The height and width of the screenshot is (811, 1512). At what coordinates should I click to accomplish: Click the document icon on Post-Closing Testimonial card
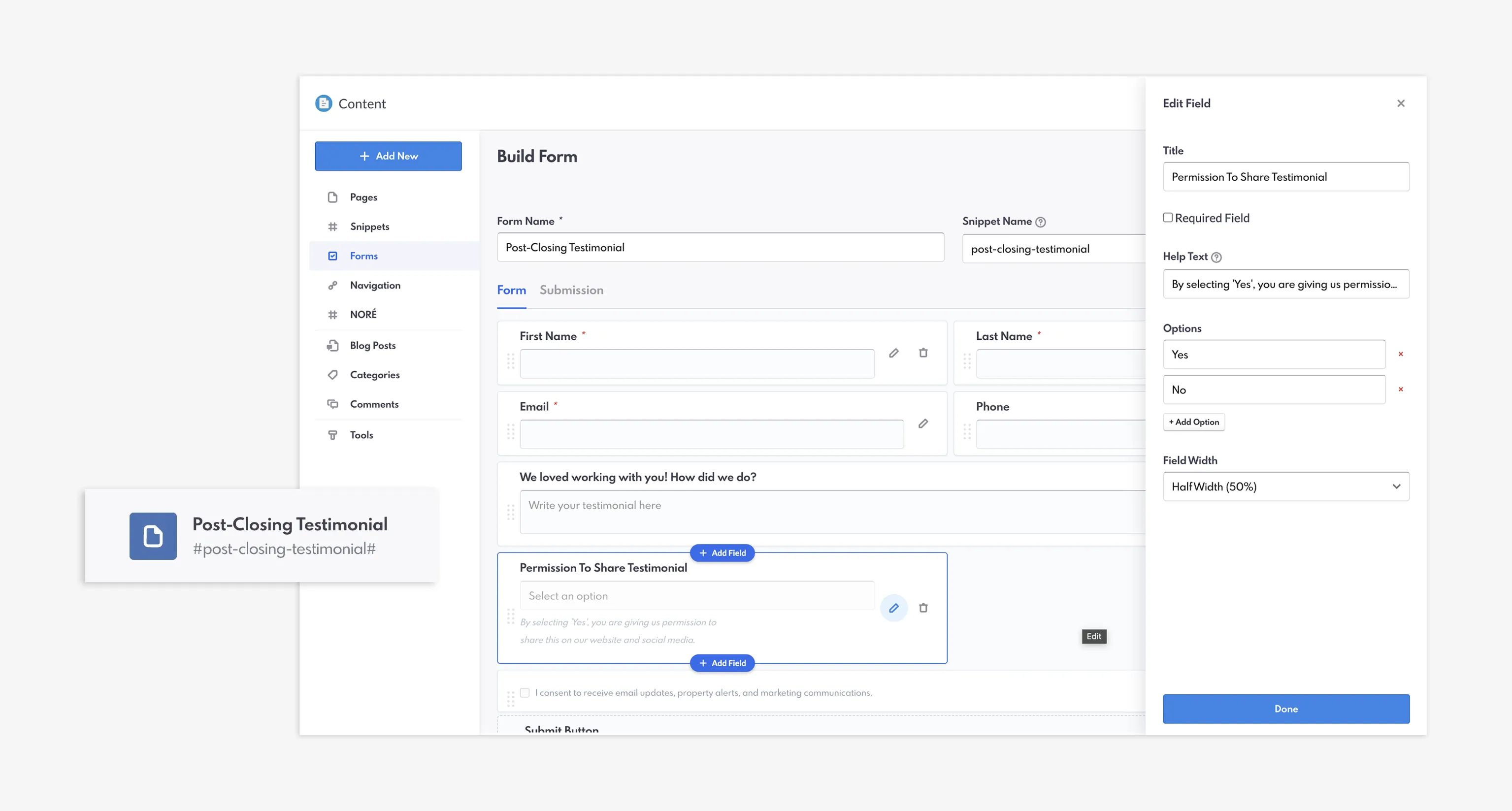click(x=153, y=536)
